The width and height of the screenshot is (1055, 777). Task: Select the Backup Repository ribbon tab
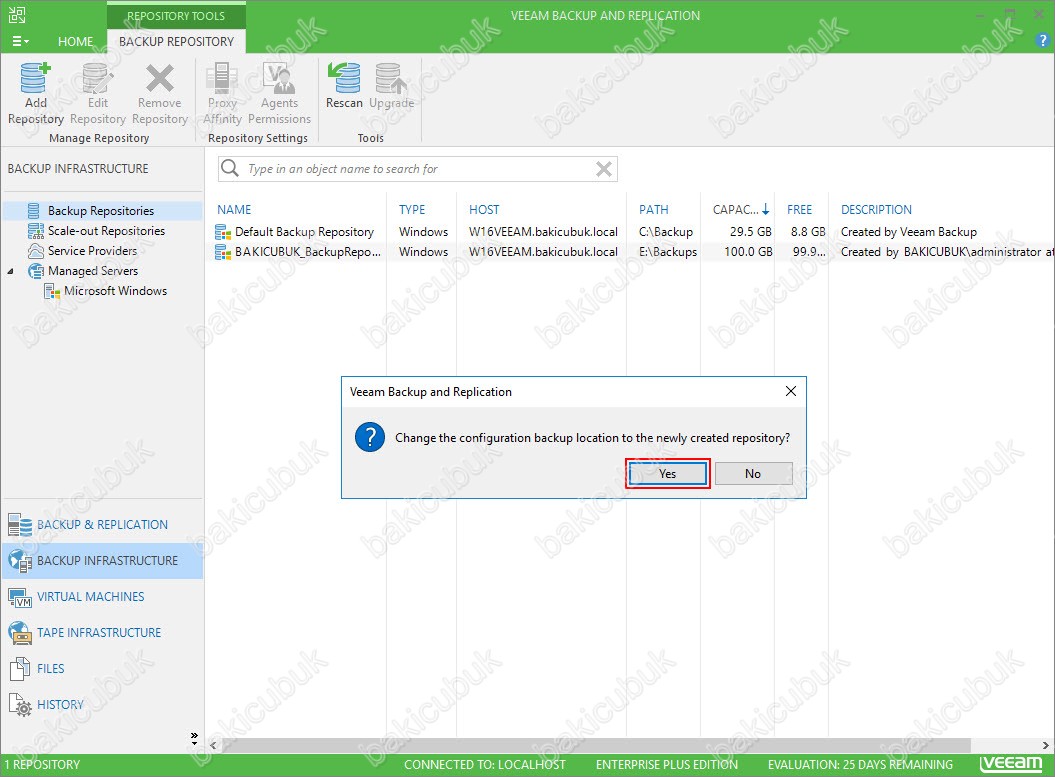[x=176, y=42]
